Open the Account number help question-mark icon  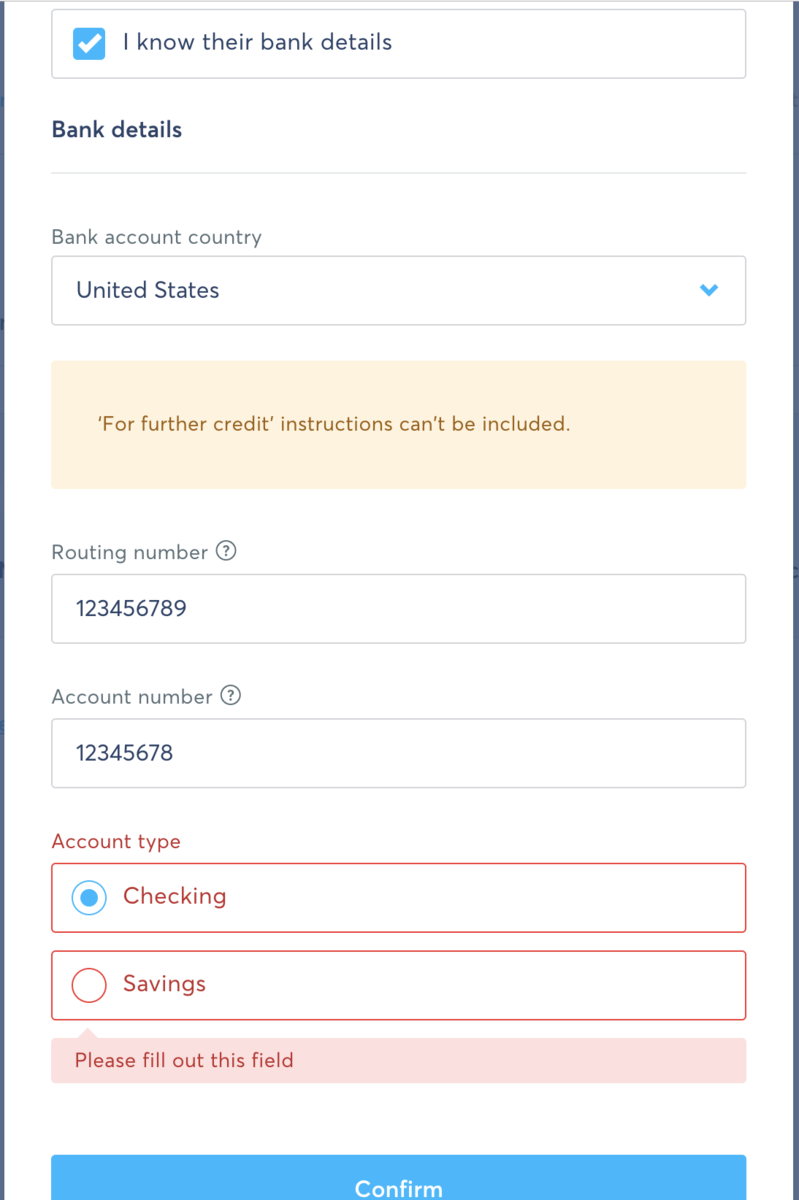point(231,696)
